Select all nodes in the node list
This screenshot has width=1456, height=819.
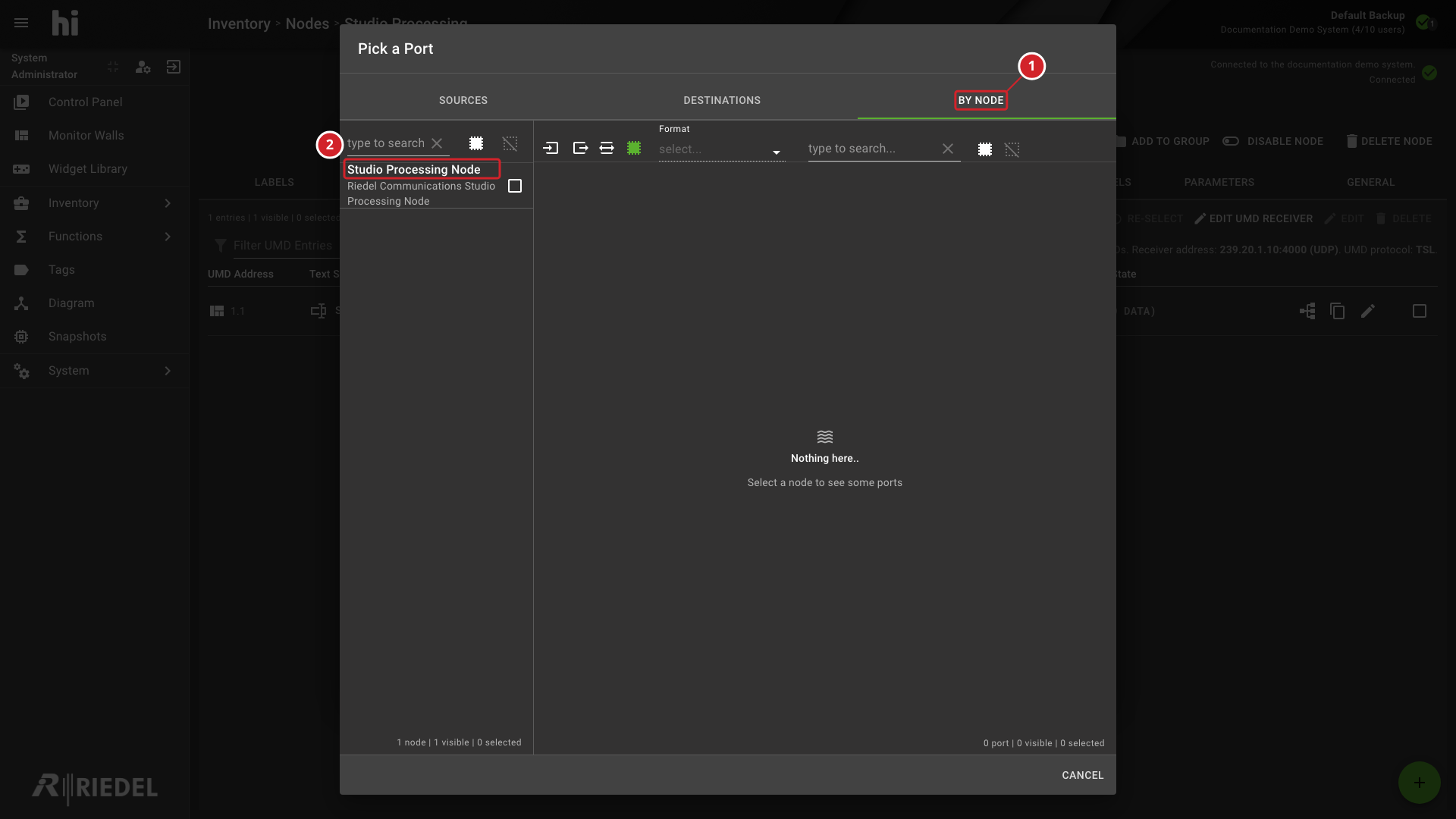pyautogui.click(x=476, y=143)
